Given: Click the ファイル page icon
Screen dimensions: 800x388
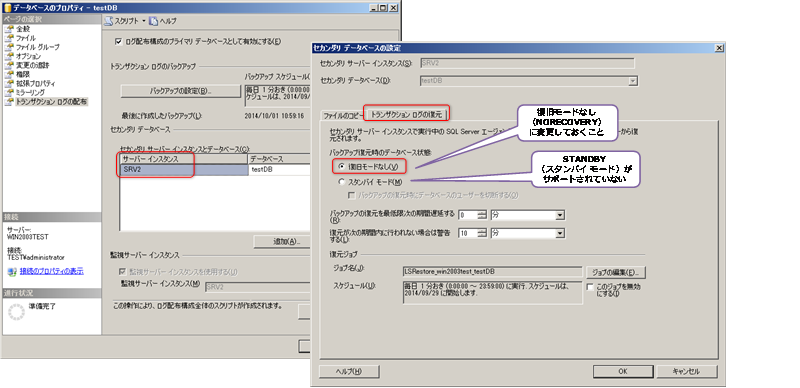Looking at the screenshot, I should click(x=9, y=38).
